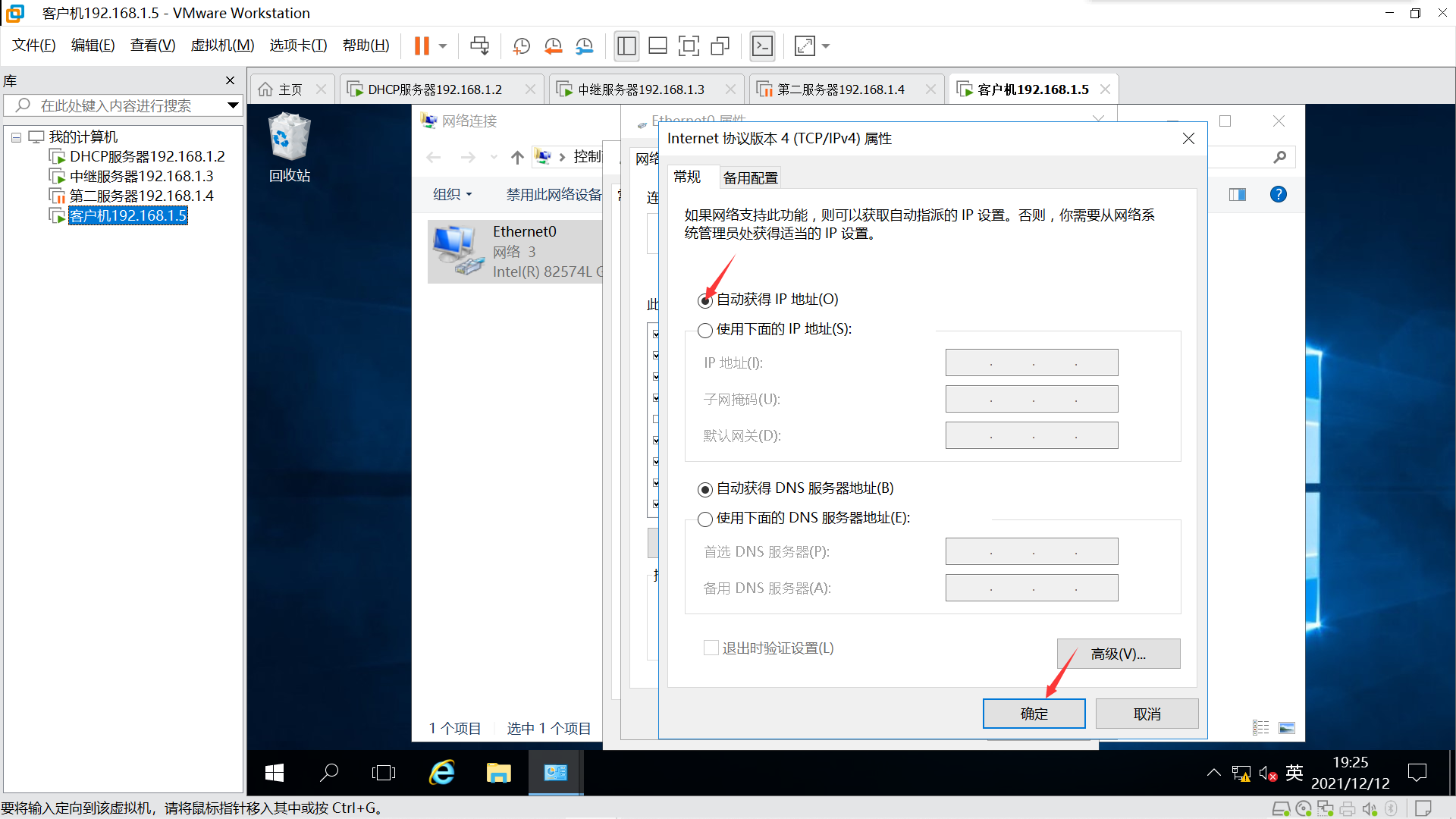The height and width of the screenshot is (819, 1456).
Task: Click the 高级(V)... button
Action: pos(1118,654)
